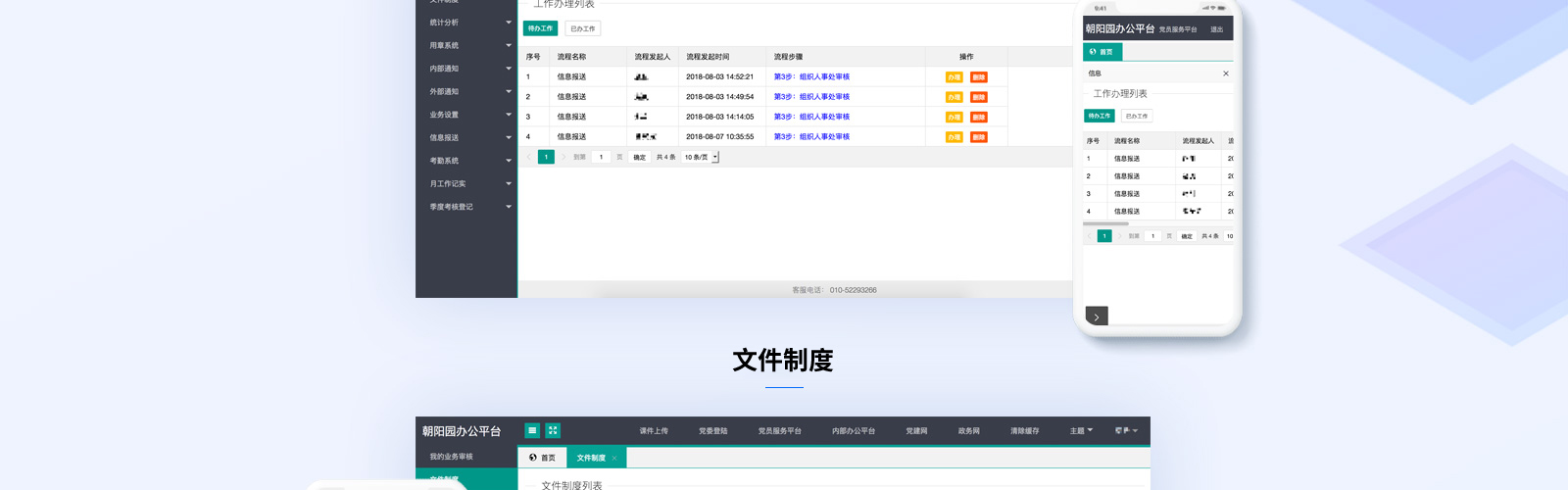Click red 删除 button in row 4
This screenshot has height=490, width=1568.
click(978, 137)
